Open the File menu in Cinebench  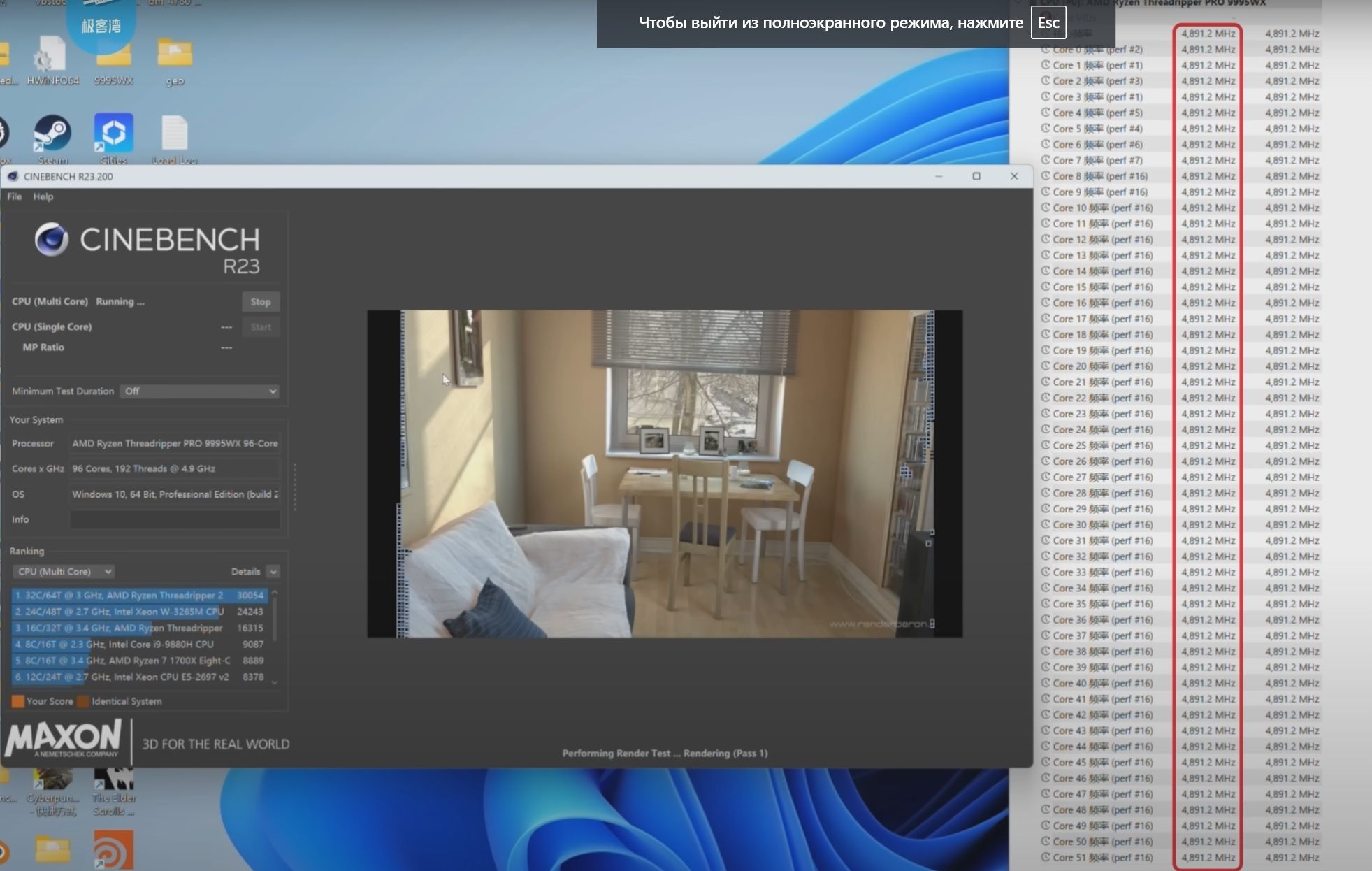(x=14, y=196)
